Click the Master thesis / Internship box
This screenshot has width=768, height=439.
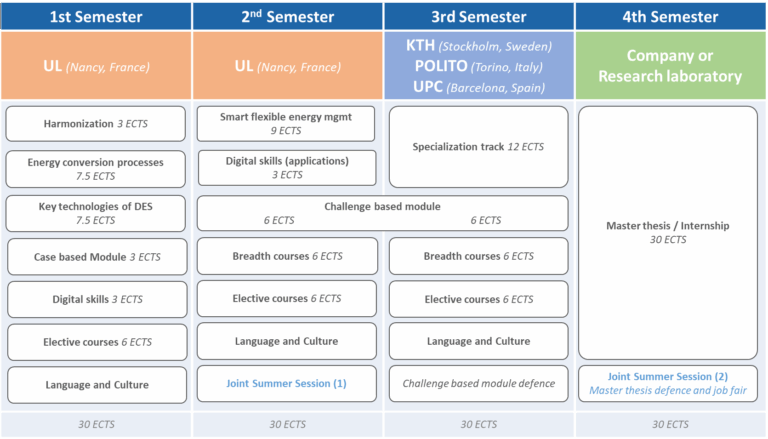coord(667,232)
